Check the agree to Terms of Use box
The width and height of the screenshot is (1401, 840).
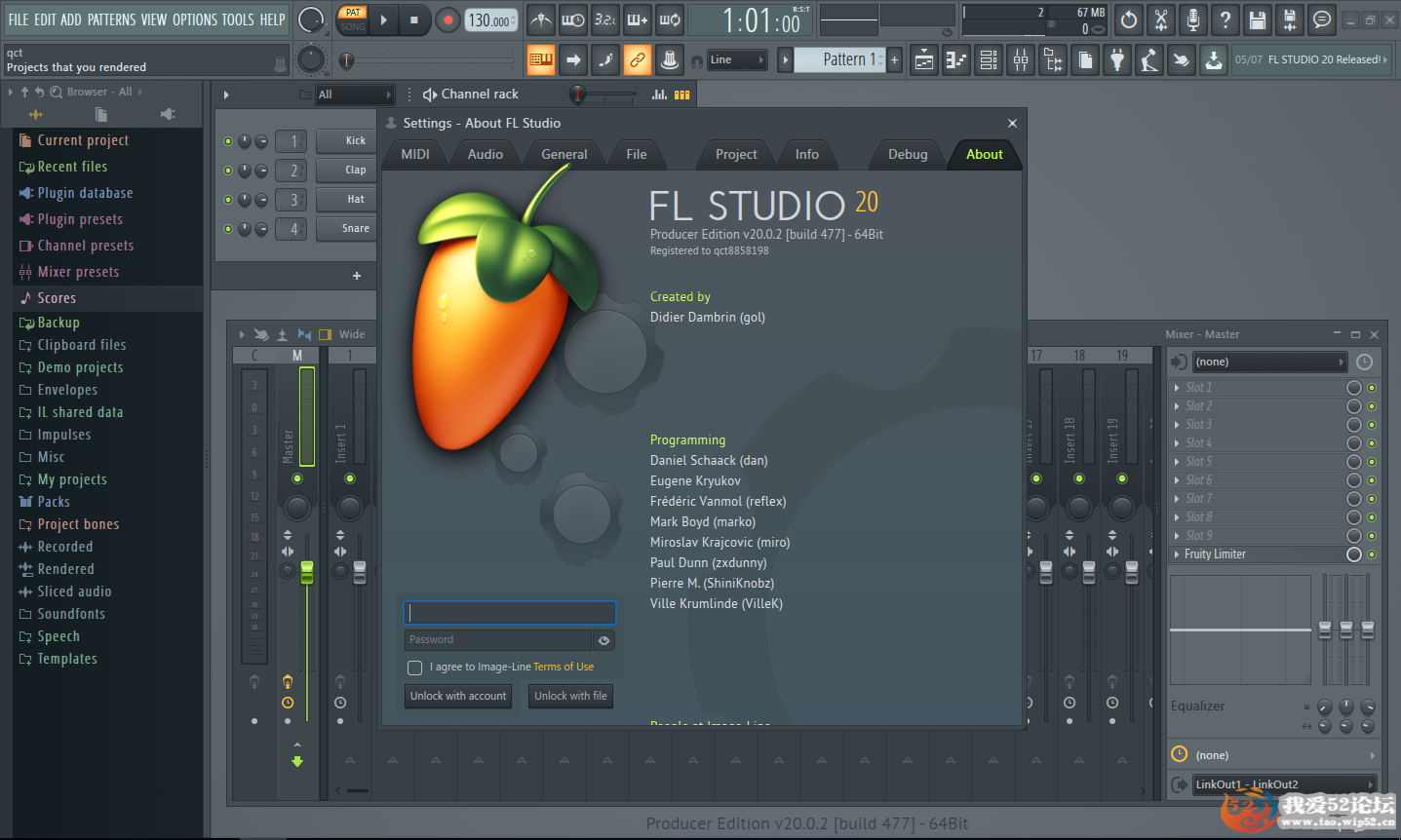(415, 668)
